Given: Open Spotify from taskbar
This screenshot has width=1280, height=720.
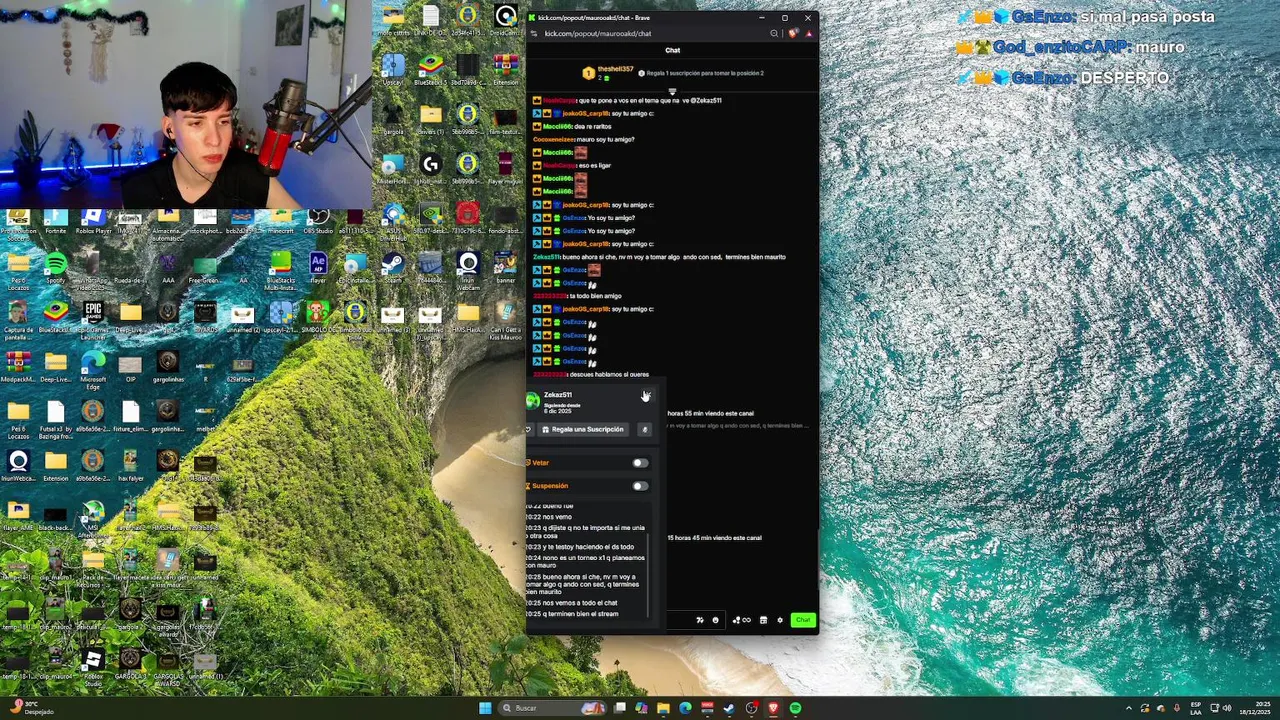Looking at the screenshot, I should point(795,708).
